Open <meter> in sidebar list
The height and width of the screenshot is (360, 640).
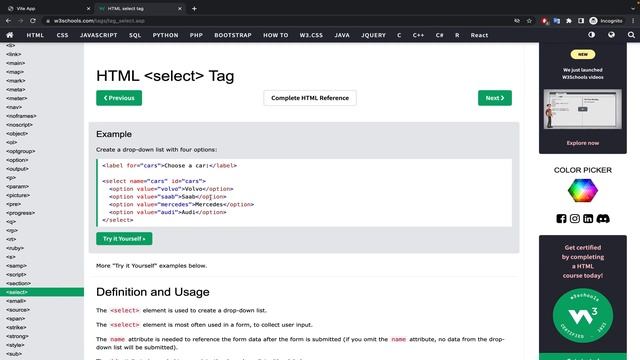point(16,98)
